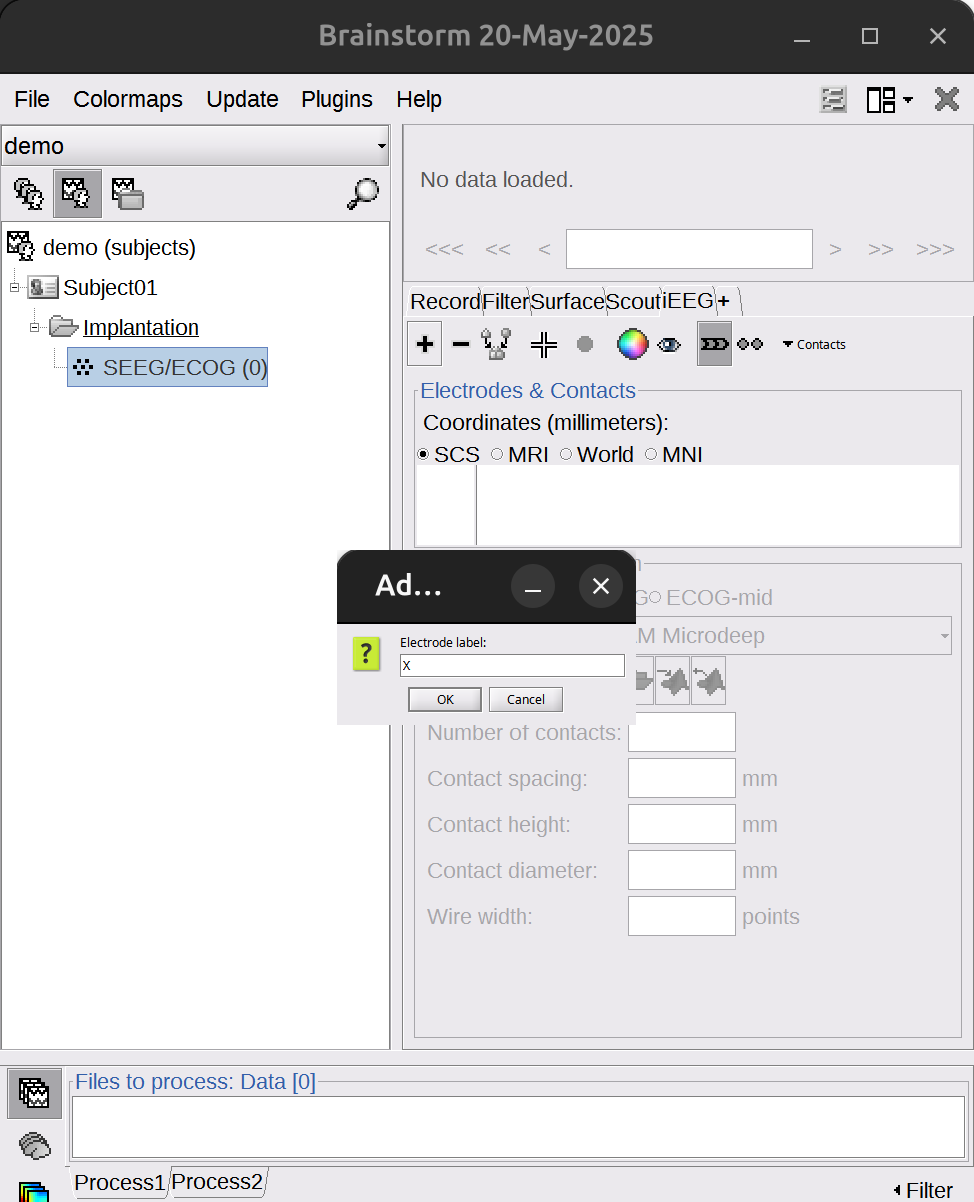The height and width of the screenshot is (1202, 974).
Task: Jump forward with >>> button
Action: (x=935, y=249)
